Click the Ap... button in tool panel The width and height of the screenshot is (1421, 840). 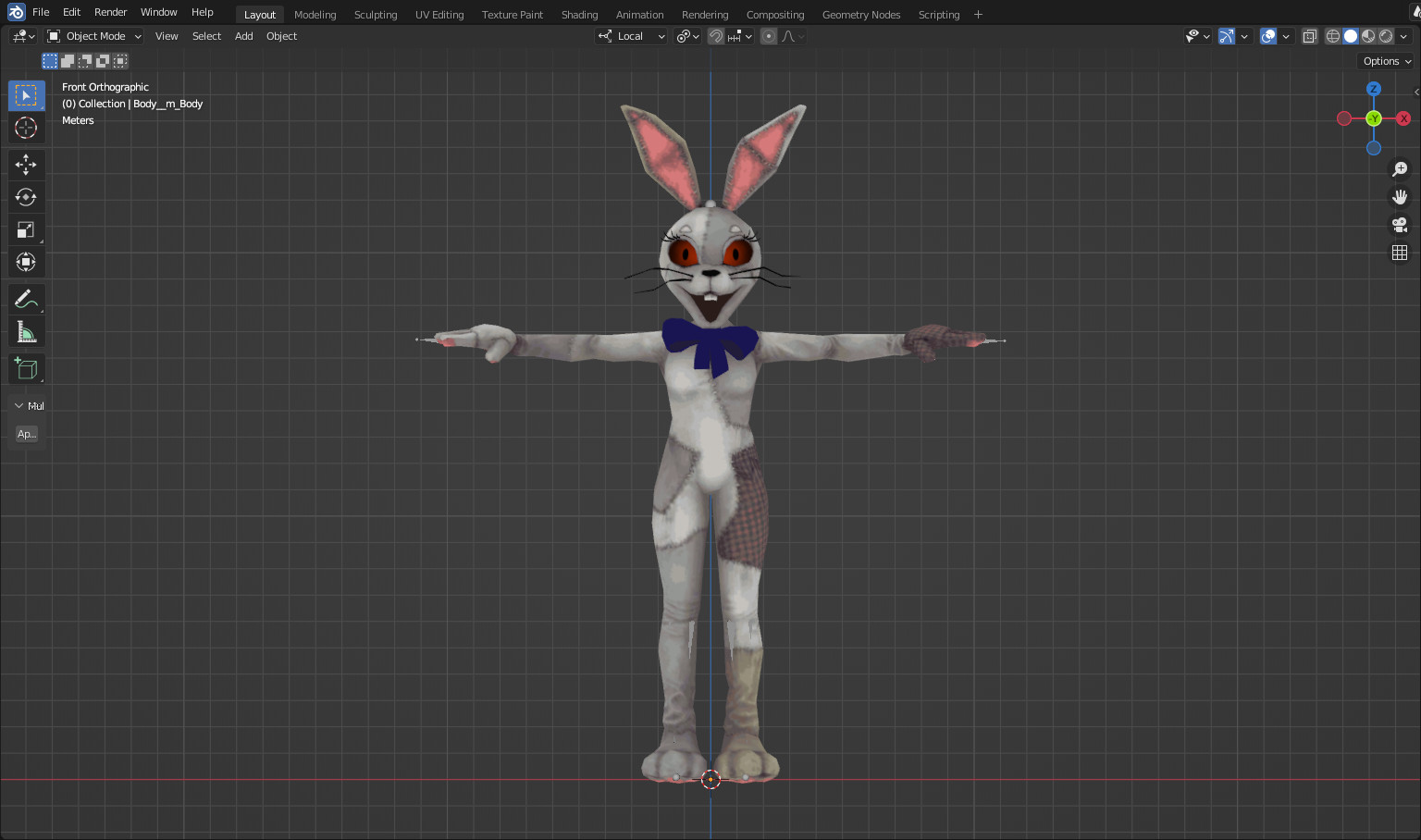(x=27, y=434)
